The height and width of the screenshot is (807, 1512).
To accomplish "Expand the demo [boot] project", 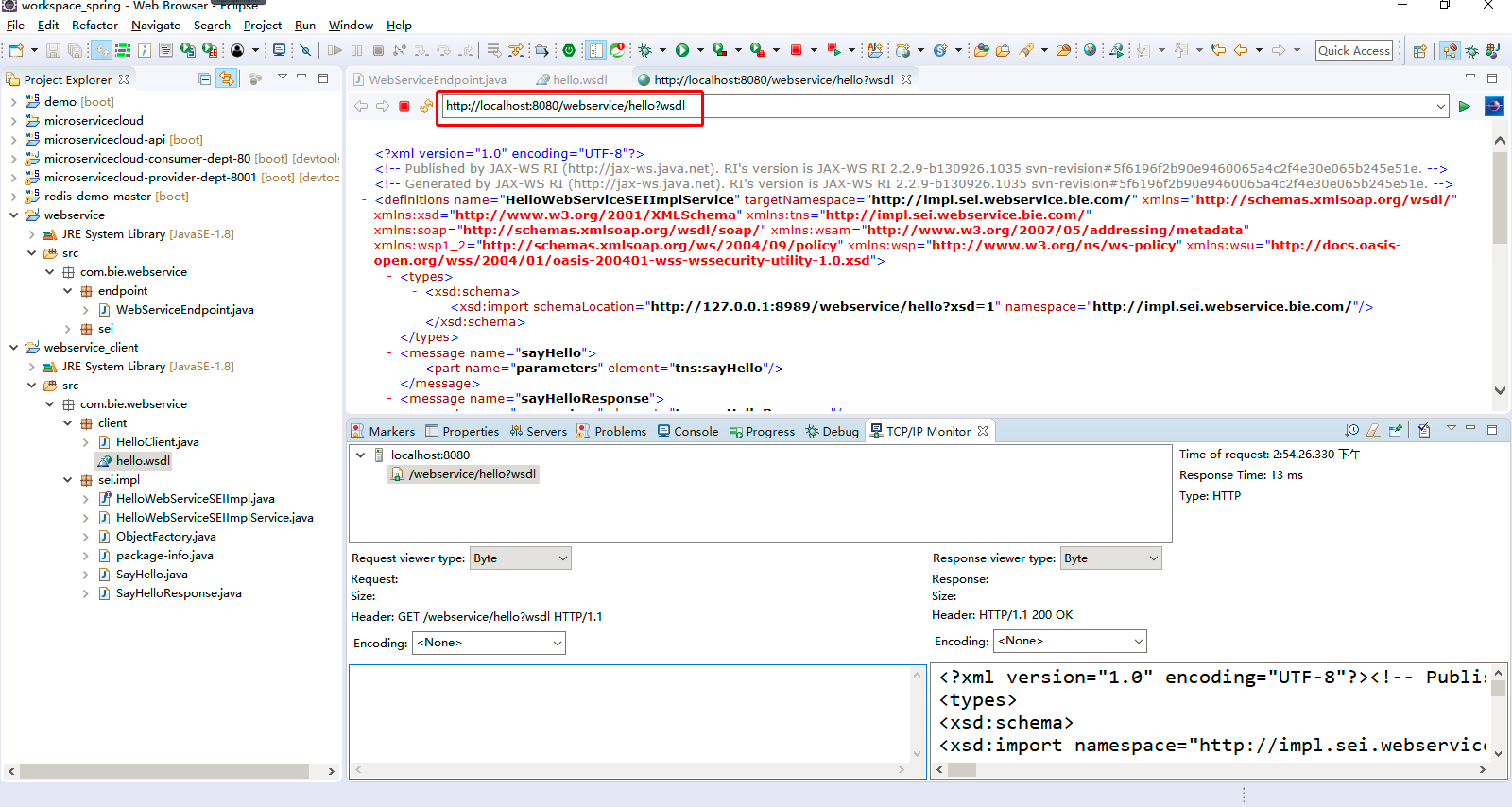I will [13, 102].
